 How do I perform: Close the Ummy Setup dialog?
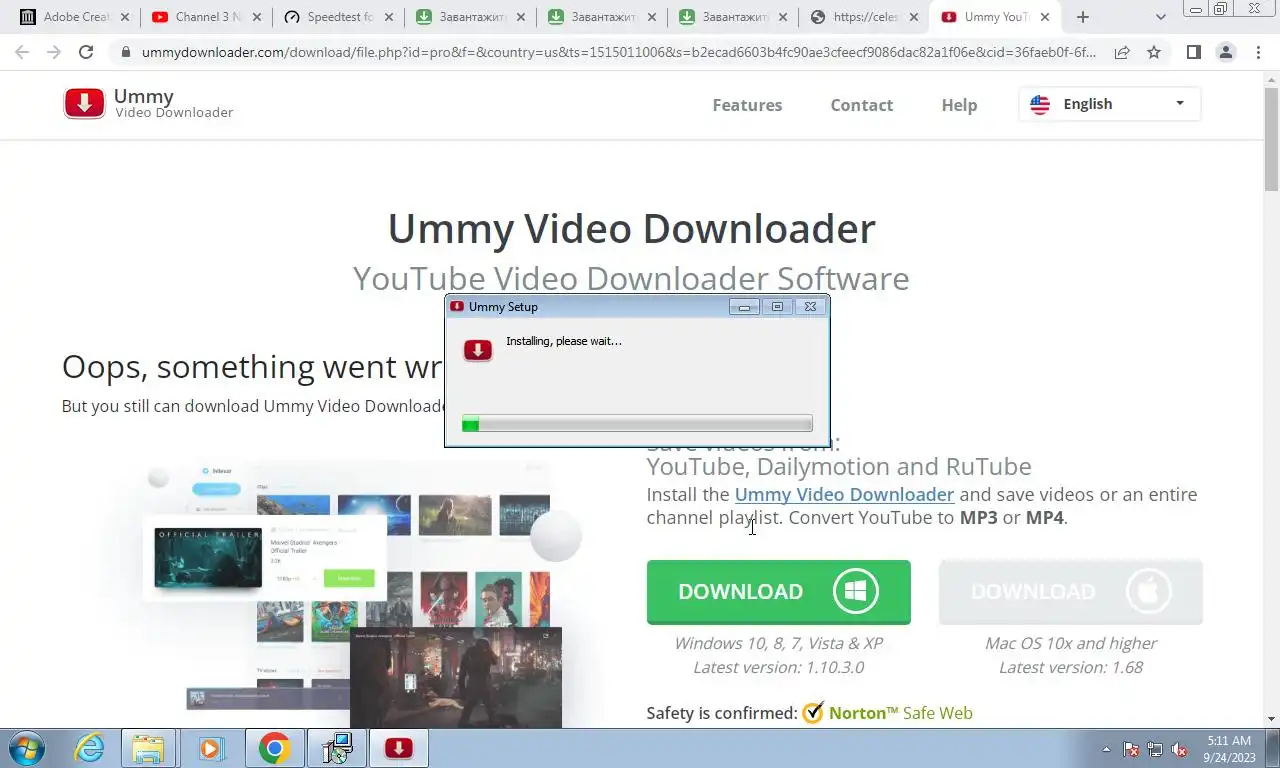(810, 307)
